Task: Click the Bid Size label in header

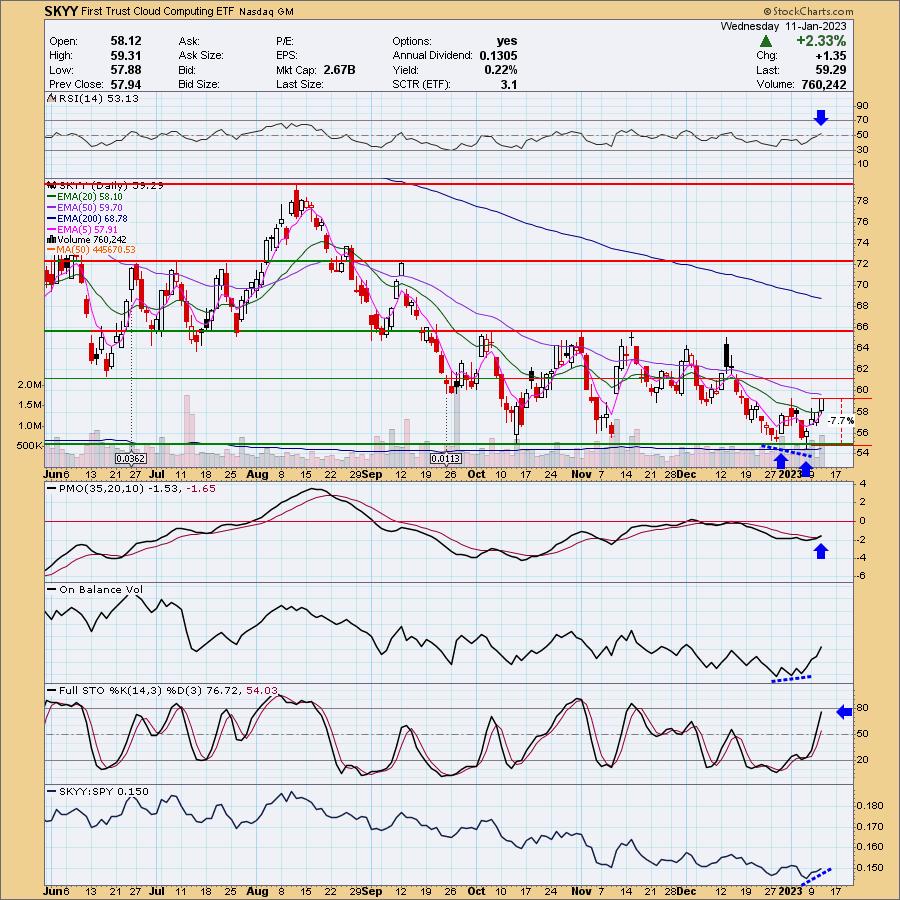Action: tap(200, 84)
